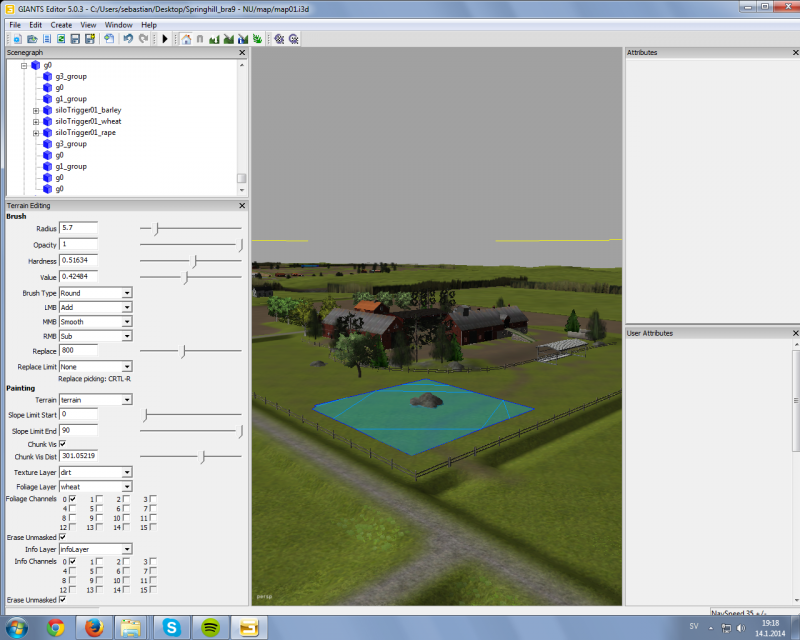Uncheck Foliage Channel 0

pyautogui.click(x=72, y=499)
